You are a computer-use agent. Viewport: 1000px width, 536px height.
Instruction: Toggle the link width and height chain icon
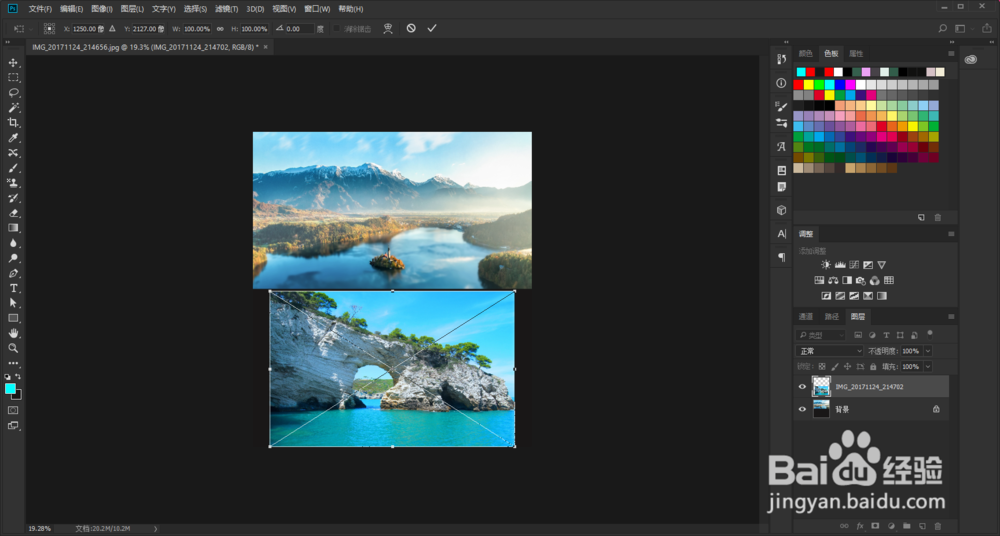(220, 29)
